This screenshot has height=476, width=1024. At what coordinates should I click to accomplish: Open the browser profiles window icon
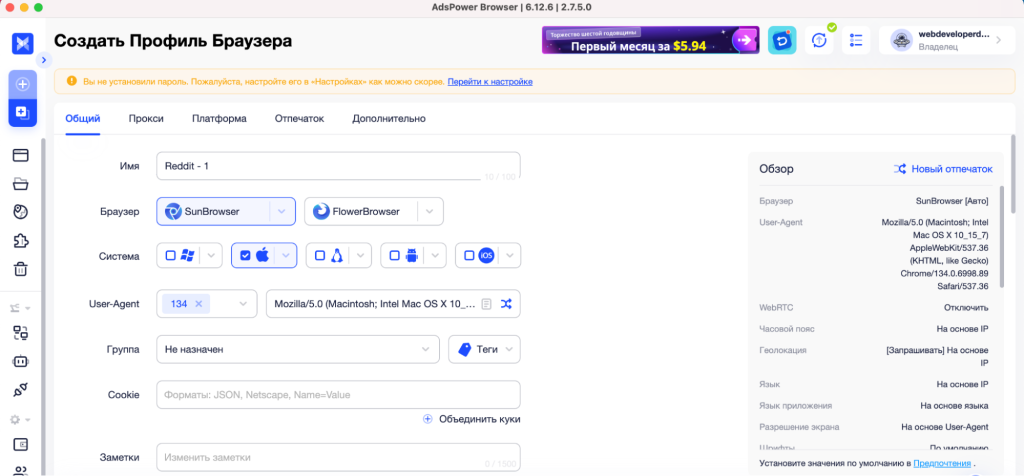click(21, 155)
